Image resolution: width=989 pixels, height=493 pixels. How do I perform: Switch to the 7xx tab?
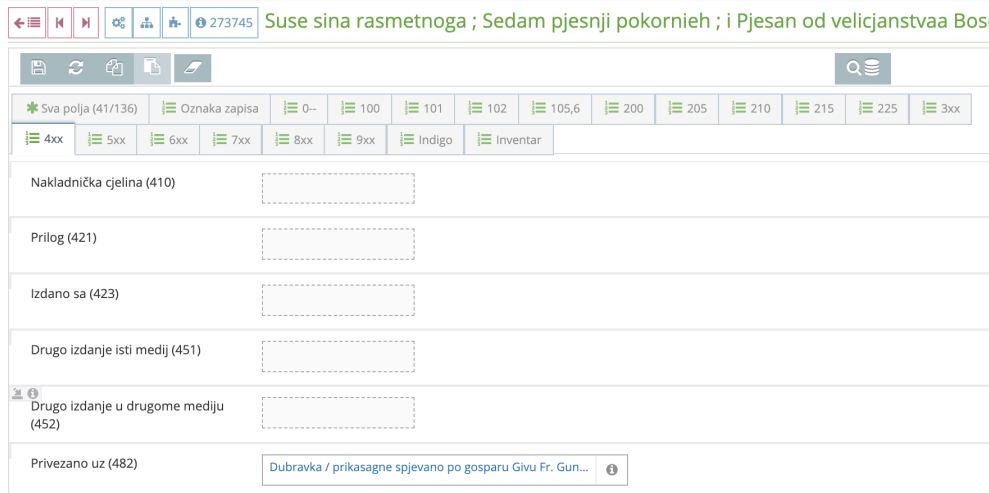(x=231, y=140)
